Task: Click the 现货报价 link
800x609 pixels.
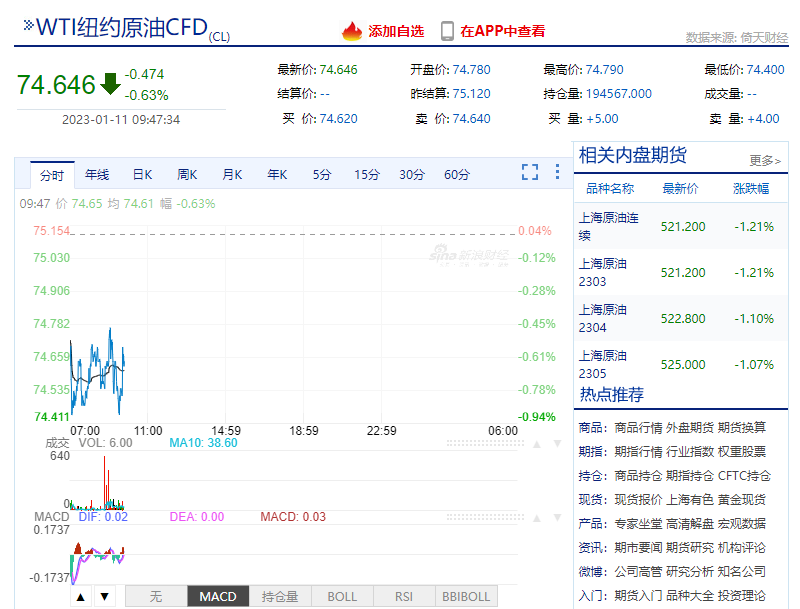Action: click(638, 500)
